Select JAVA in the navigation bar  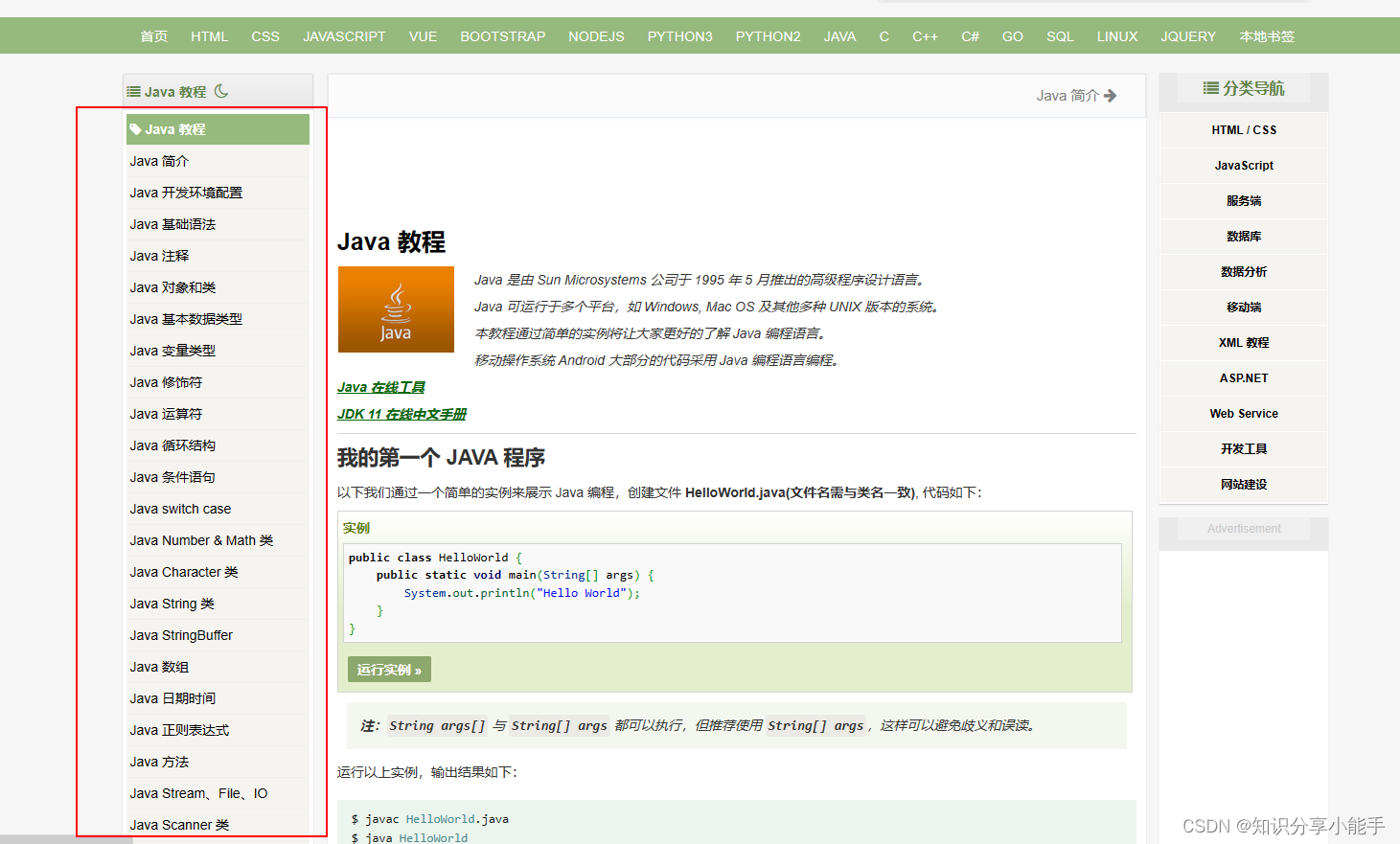(839, 36)
